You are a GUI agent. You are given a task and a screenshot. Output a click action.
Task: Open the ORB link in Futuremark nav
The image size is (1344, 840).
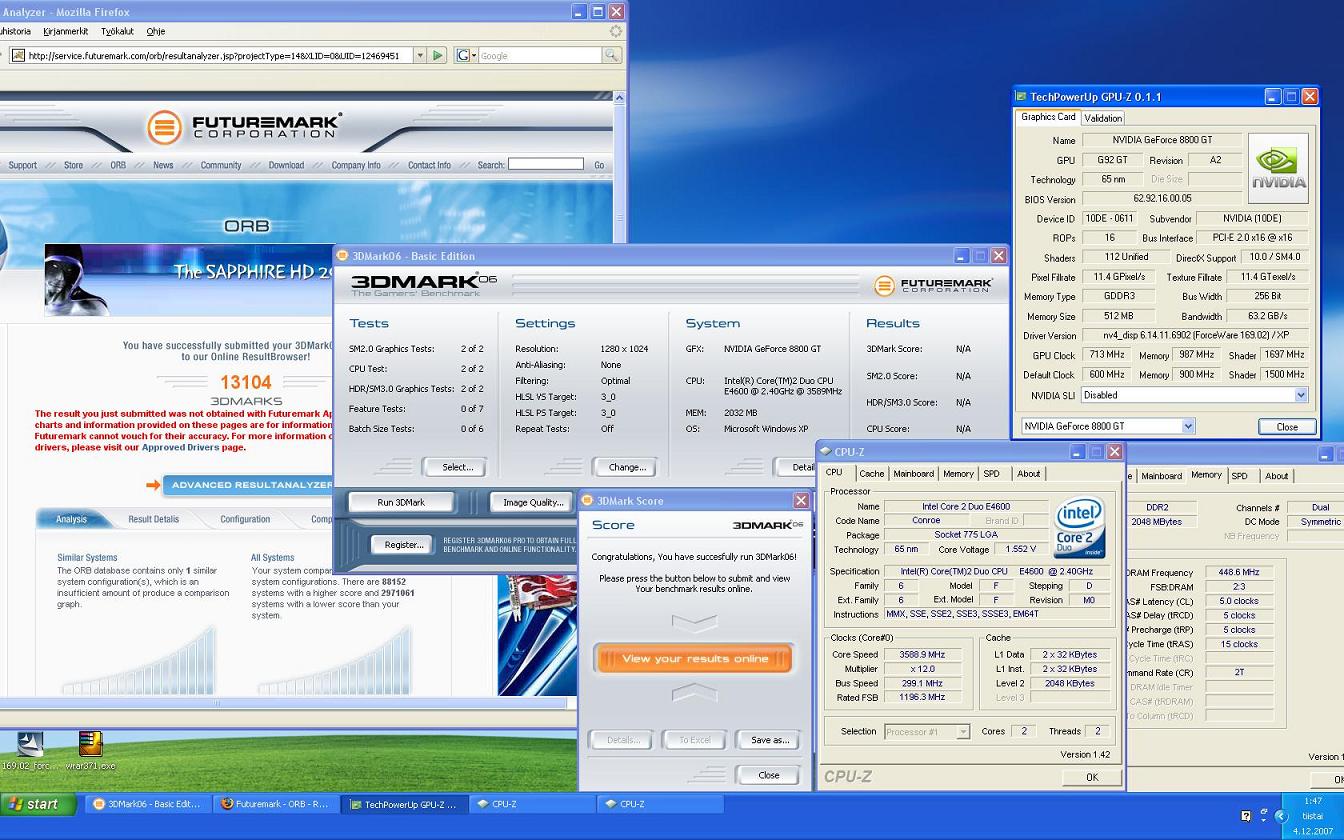118,165
